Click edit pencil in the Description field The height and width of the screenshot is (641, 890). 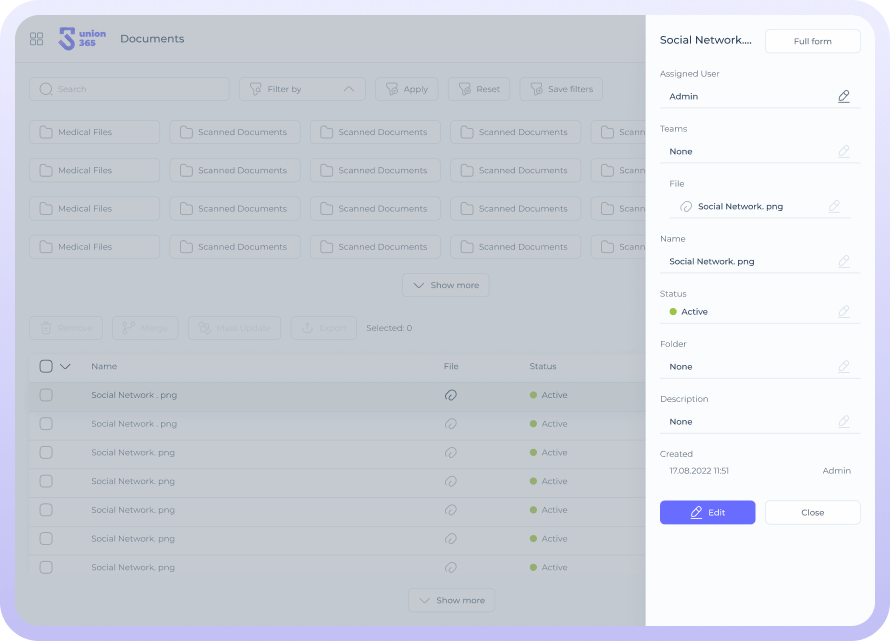[844, 422]
